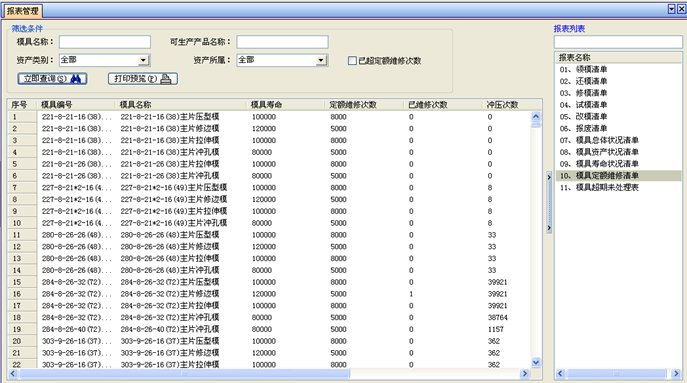Click 280-8-26-26 (48)主片拉伸模 name cell
Viewport: 687px width, 383px height.
[x=170, y=259]
